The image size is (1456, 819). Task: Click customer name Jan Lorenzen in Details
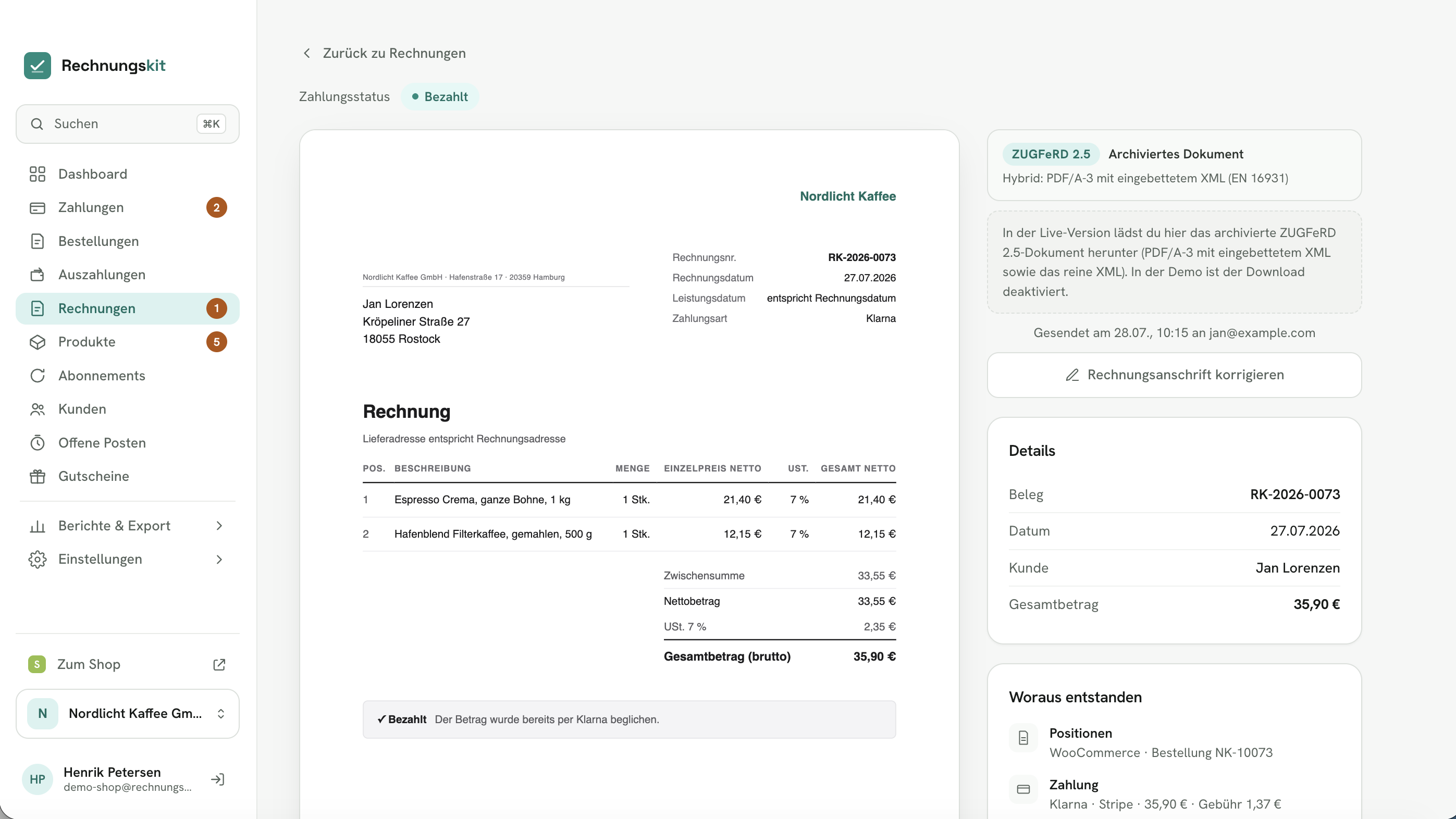[1298, 568]
